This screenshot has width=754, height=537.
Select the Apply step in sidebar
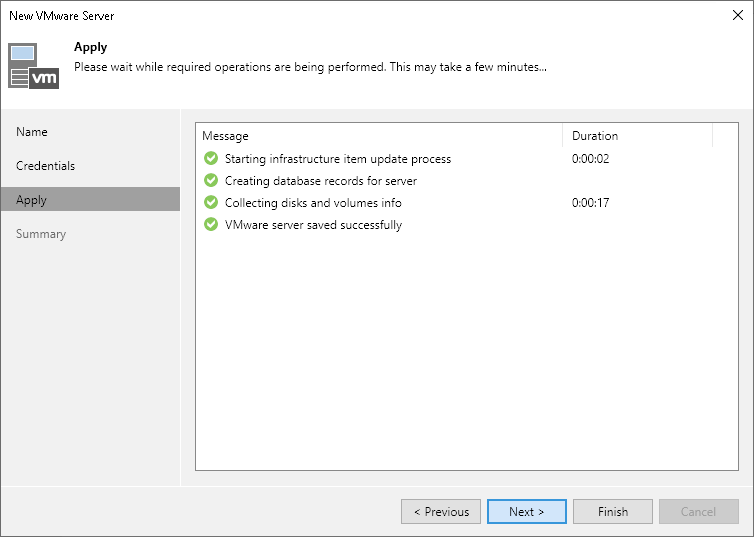[x=32, y=200]
